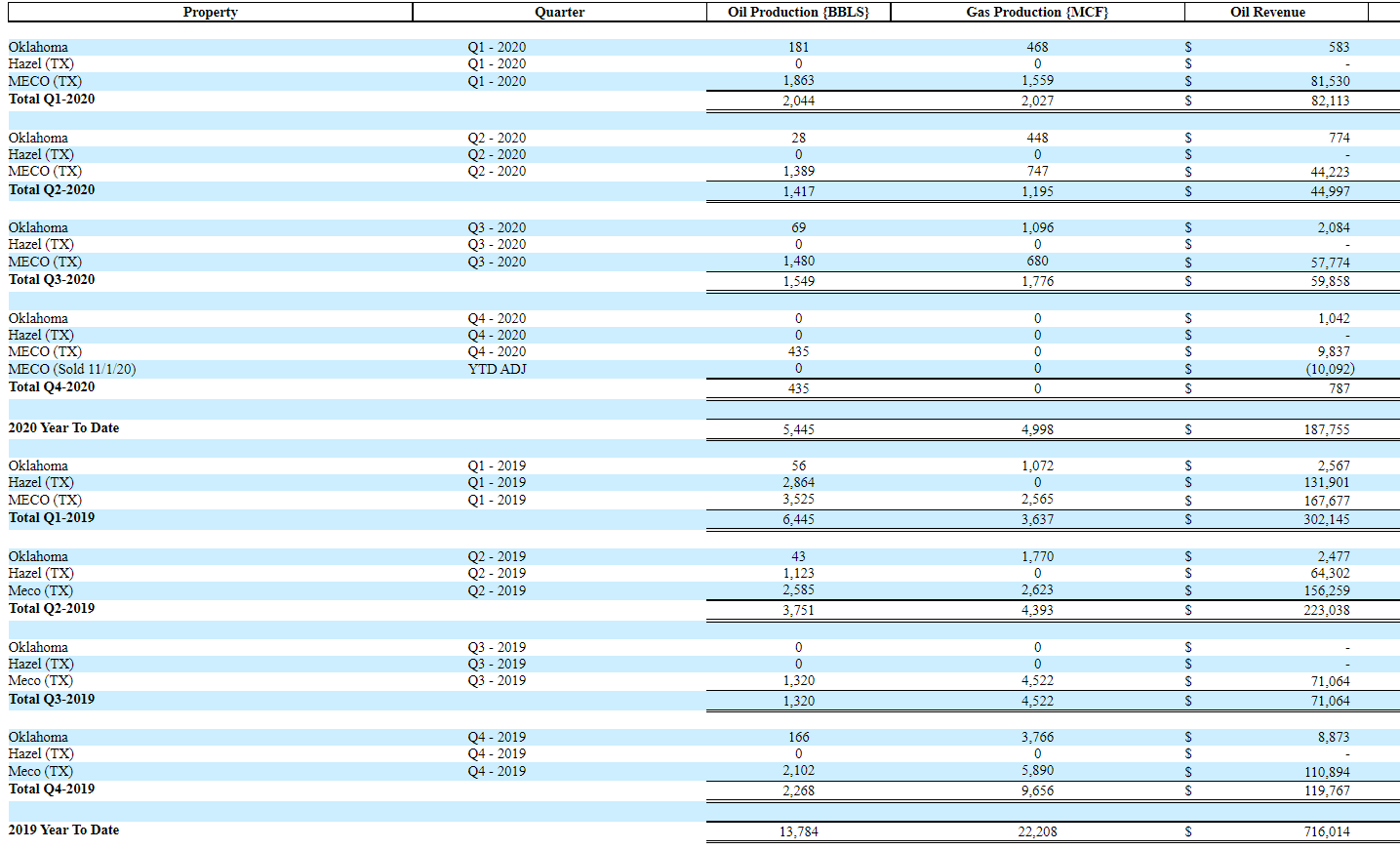Click the Total Q3-2019 row label
Viewport: 1400px width, 850px height.
click(x=52, y=699)
